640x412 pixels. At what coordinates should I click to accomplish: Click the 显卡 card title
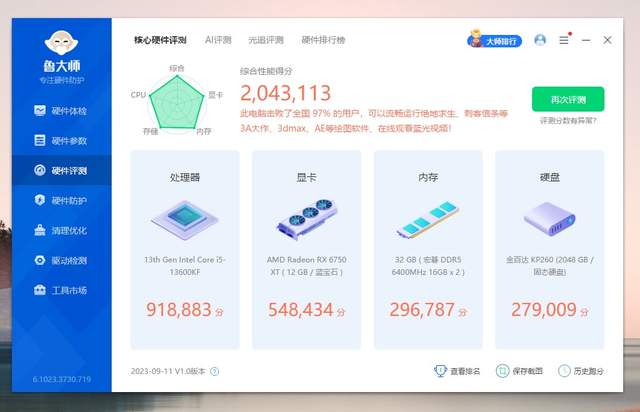pyautogui.click(x=307, y=177)
